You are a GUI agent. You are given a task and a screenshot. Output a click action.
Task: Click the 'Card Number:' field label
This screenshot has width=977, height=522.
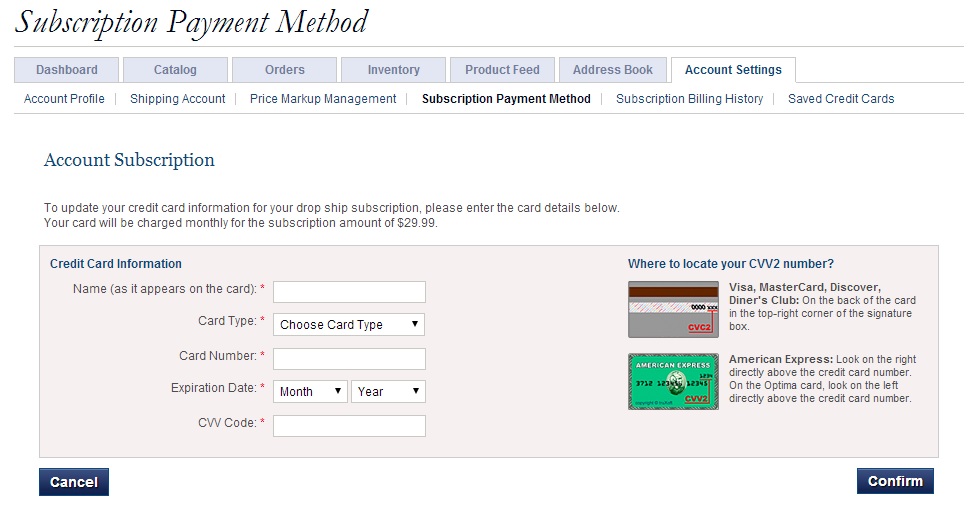pos(218,356)
